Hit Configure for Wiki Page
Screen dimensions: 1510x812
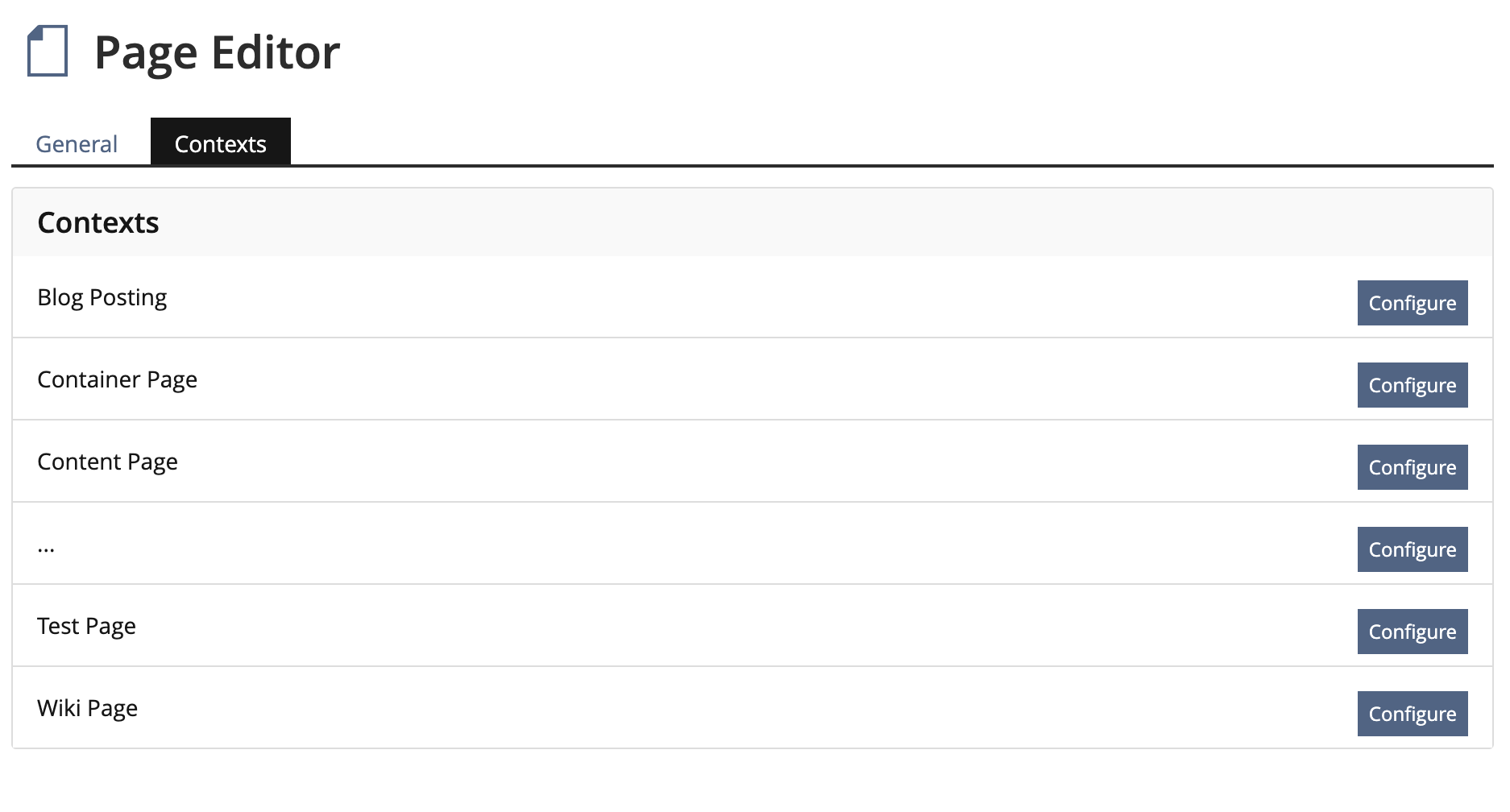pyautogui.click(x=1412, y=715)
